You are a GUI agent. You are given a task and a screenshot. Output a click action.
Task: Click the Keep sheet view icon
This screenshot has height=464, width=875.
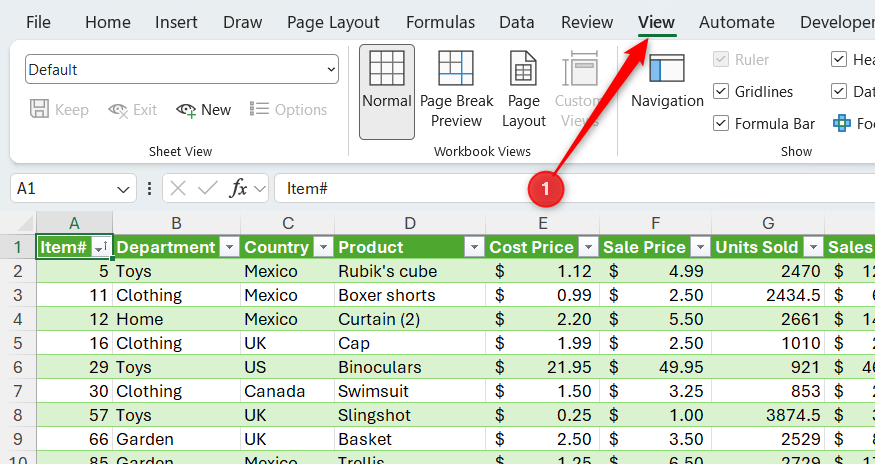point(39,109)
